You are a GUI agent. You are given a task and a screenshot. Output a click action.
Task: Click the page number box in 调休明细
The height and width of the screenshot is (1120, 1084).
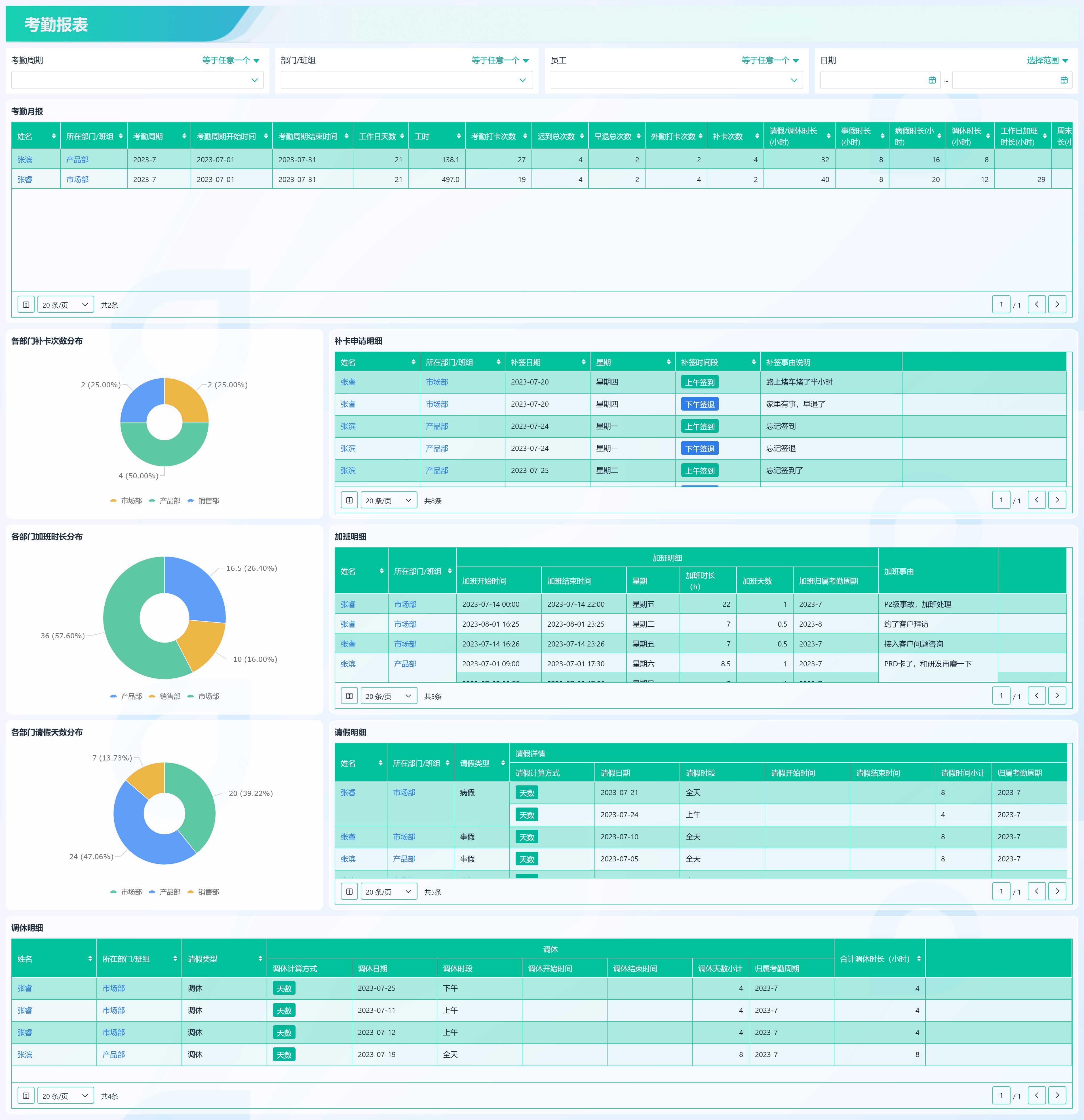click(x=1001, y=1095)
